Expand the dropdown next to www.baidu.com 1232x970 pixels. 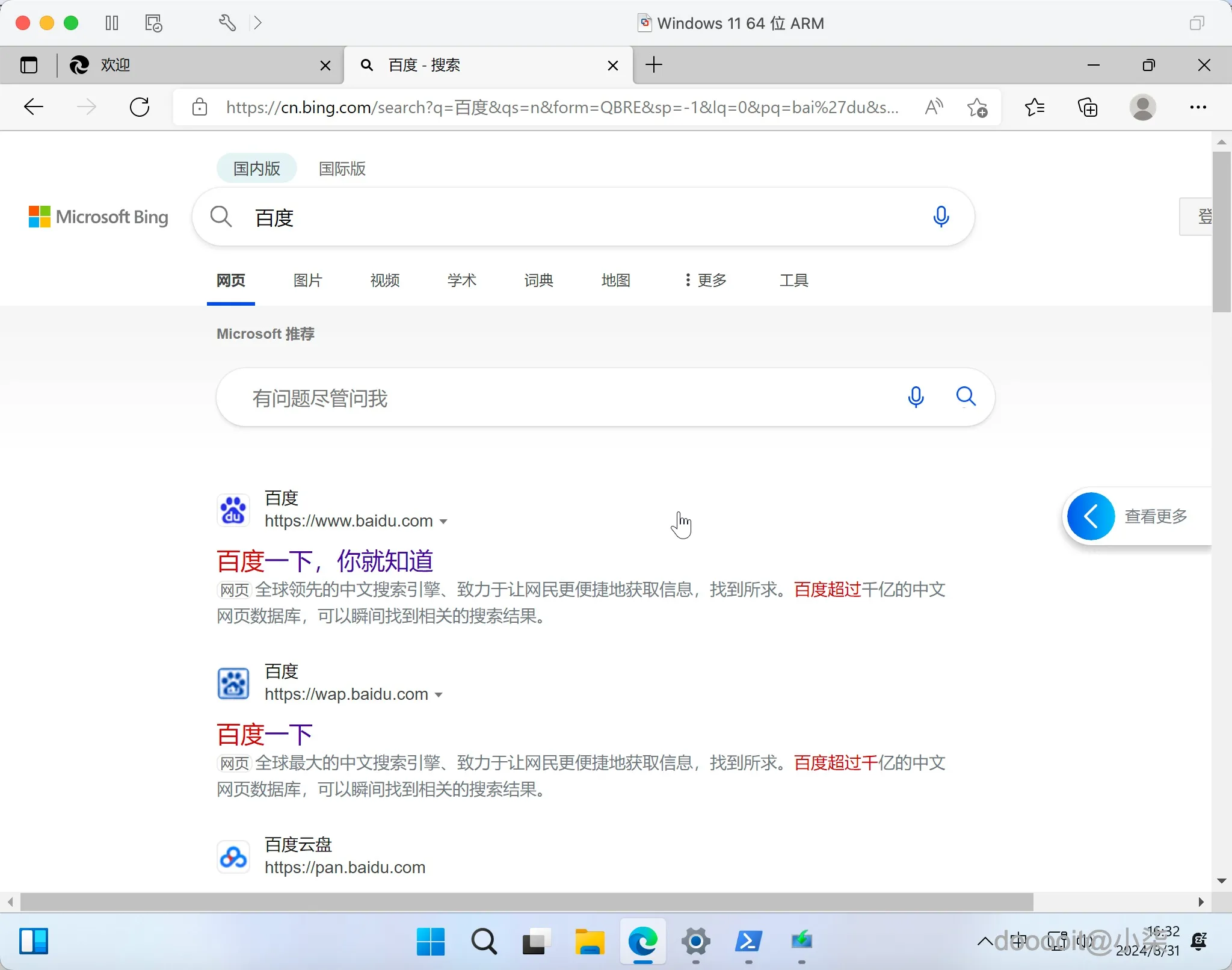445,521
